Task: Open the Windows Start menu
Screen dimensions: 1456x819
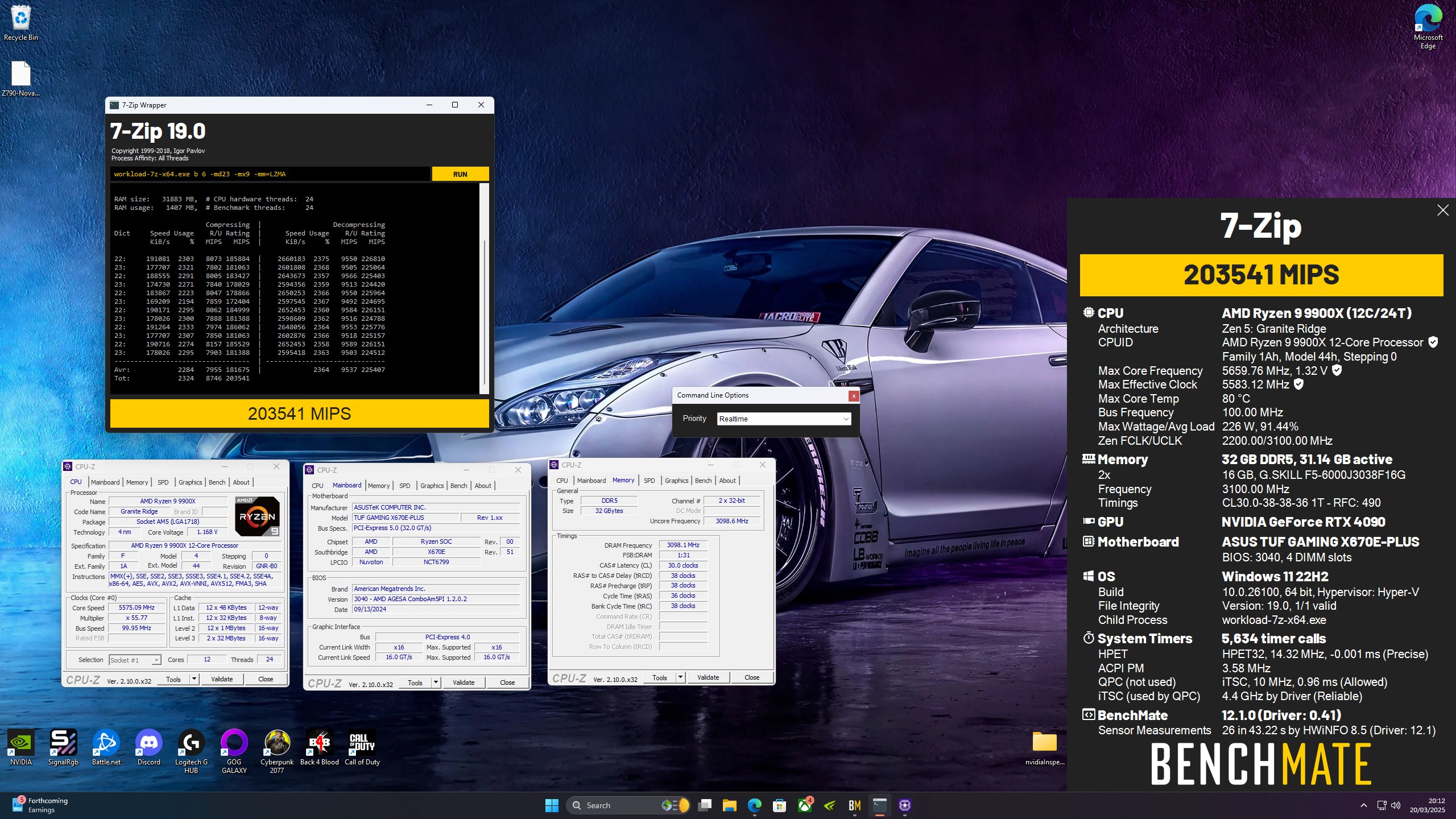Action: click(x=552, y=805)
